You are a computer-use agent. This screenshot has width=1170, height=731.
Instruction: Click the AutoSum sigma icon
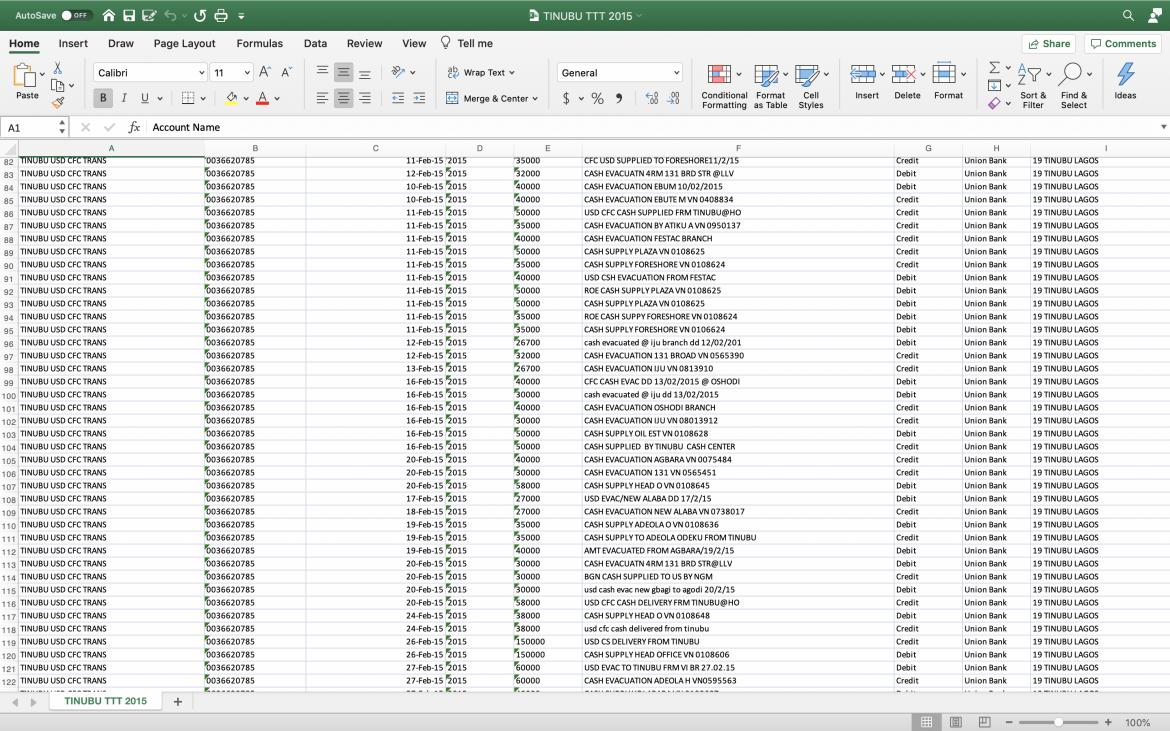(x=995, y=68)
